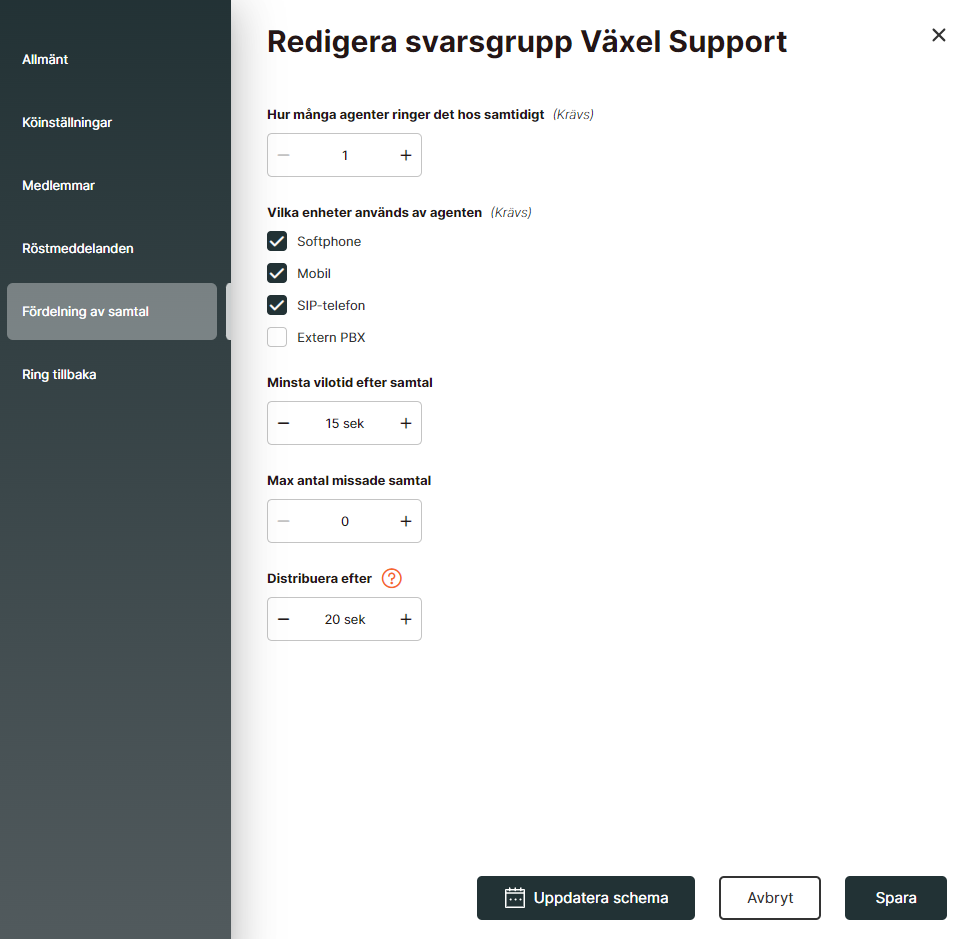
Task: Open the Allmänt section
Action: point(45,60)
